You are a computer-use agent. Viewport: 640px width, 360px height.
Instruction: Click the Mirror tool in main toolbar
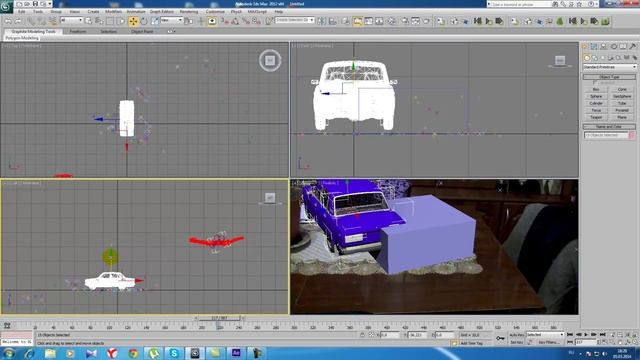click(322, 21)
